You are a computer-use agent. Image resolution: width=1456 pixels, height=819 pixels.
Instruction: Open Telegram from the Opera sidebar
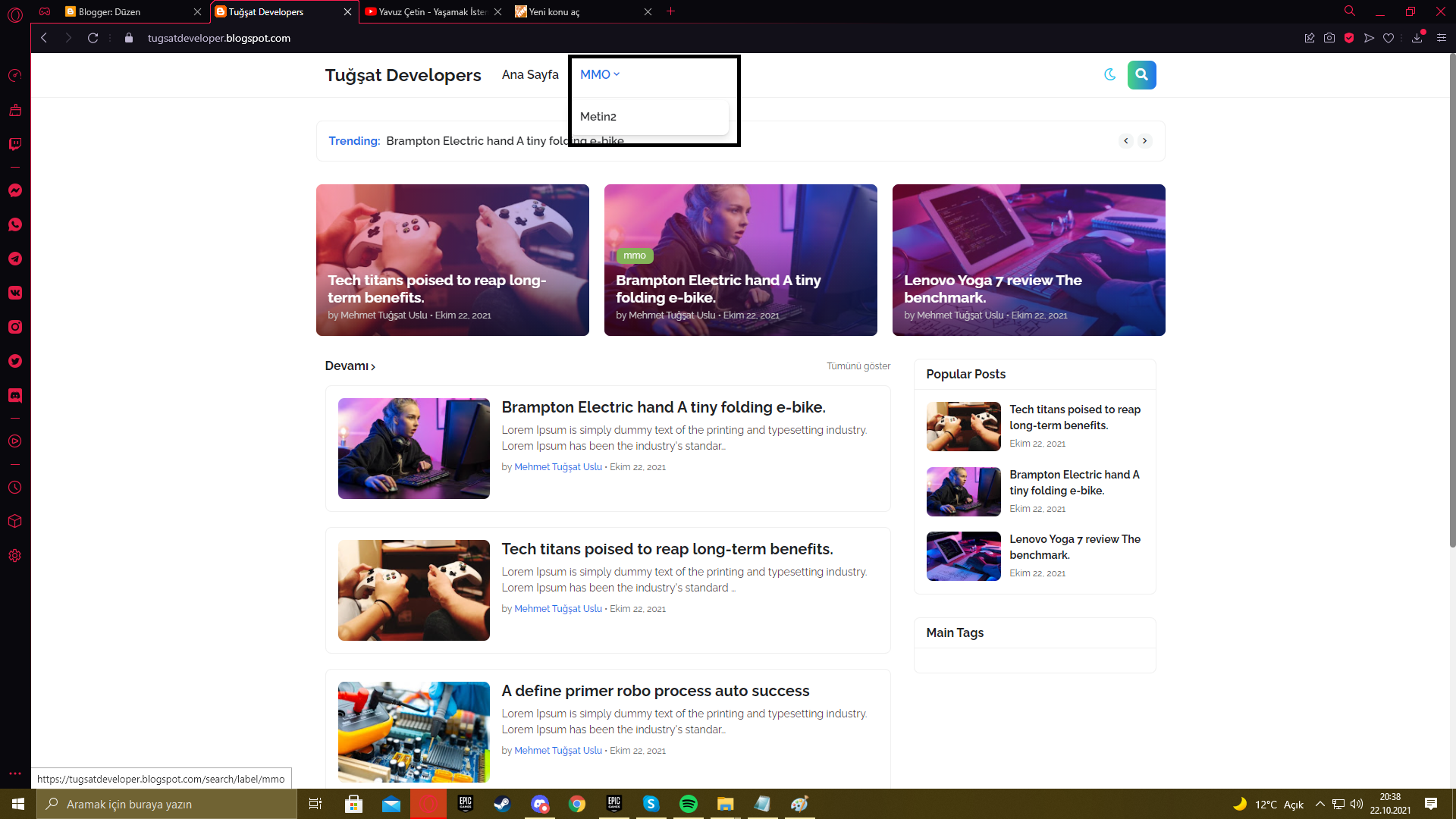15,259
